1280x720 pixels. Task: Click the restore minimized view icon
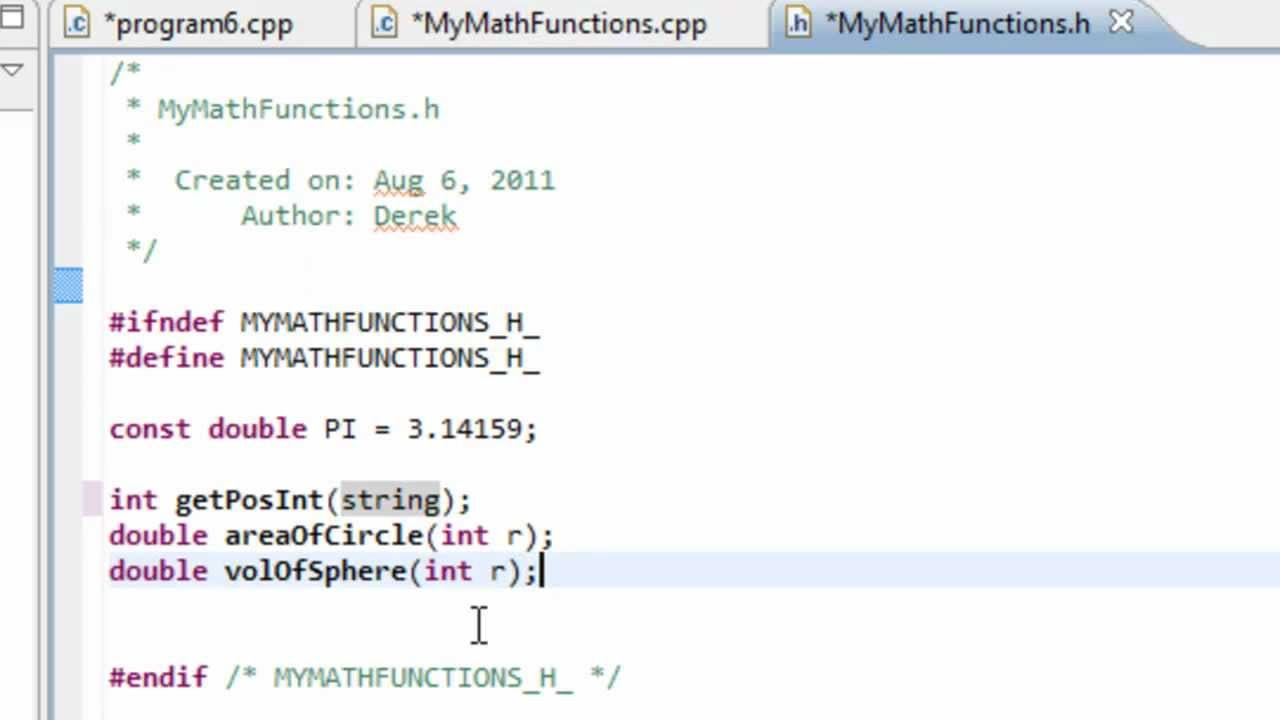coord(11,16)
